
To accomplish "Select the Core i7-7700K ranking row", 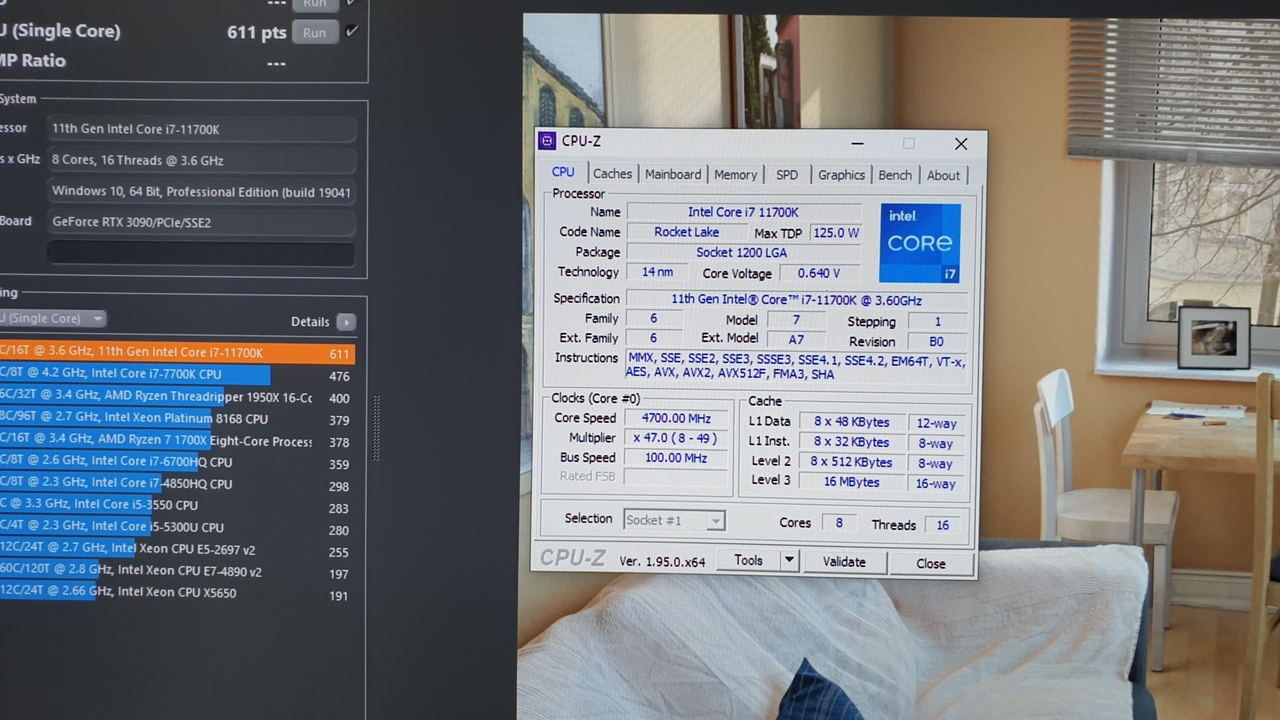I will [177, 374].
